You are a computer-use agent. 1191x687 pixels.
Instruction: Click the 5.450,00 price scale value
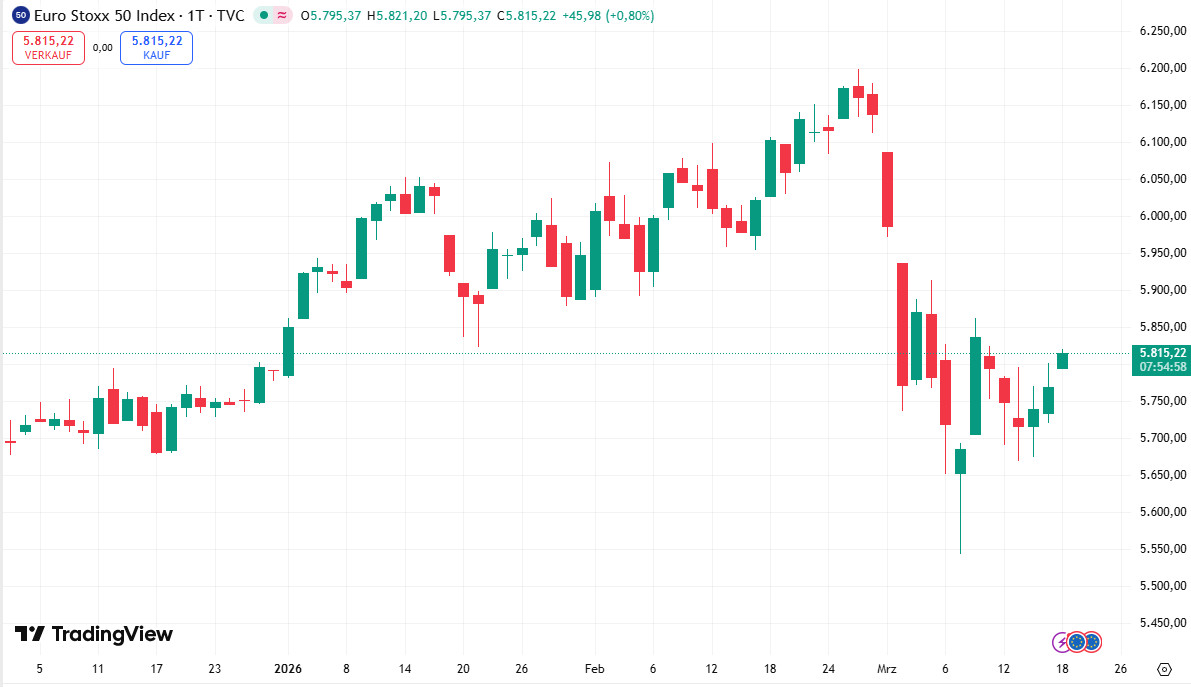1161,623
